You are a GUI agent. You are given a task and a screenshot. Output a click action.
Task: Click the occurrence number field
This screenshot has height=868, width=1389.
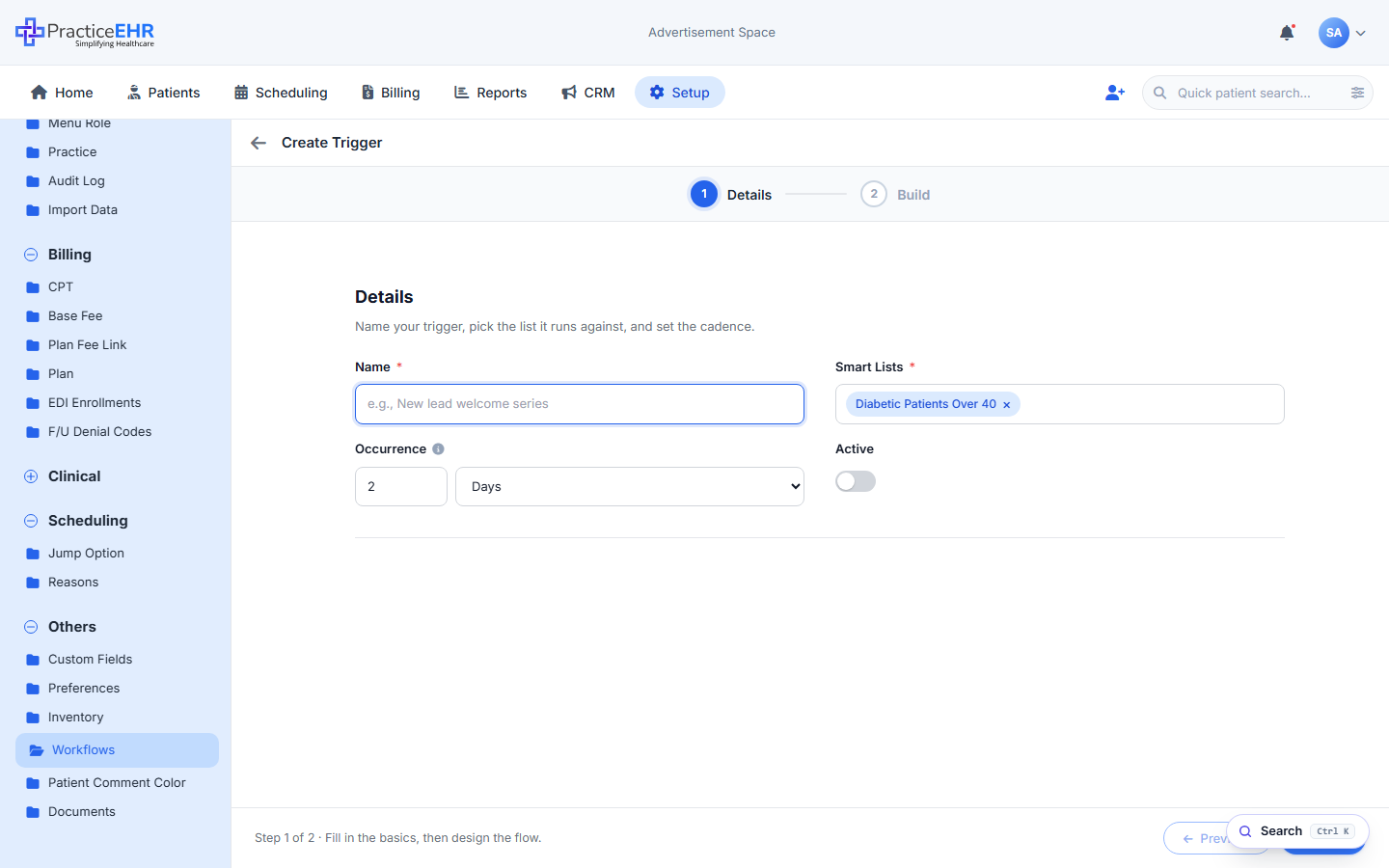click(x=401, y=487)
